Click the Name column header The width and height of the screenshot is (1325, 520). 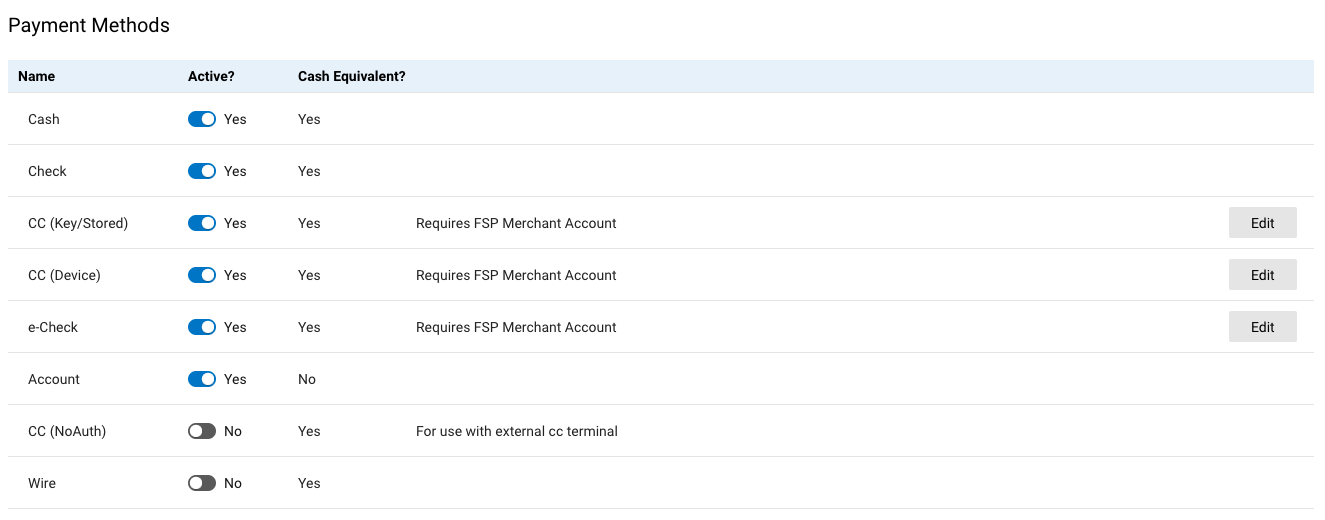[37, 76]
